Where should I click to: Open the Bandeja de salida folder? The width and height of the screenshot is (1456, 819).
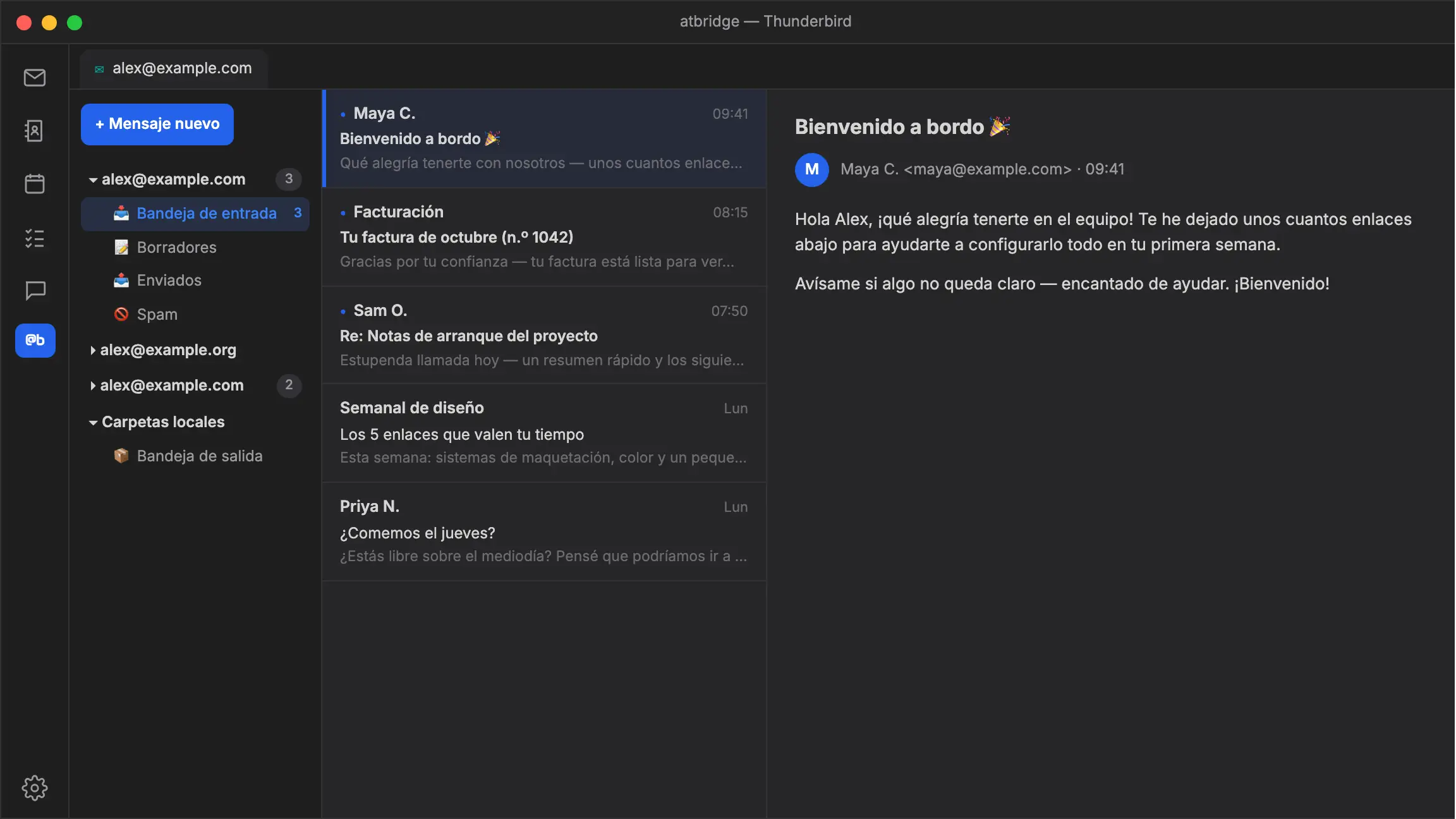click(195, 456)
